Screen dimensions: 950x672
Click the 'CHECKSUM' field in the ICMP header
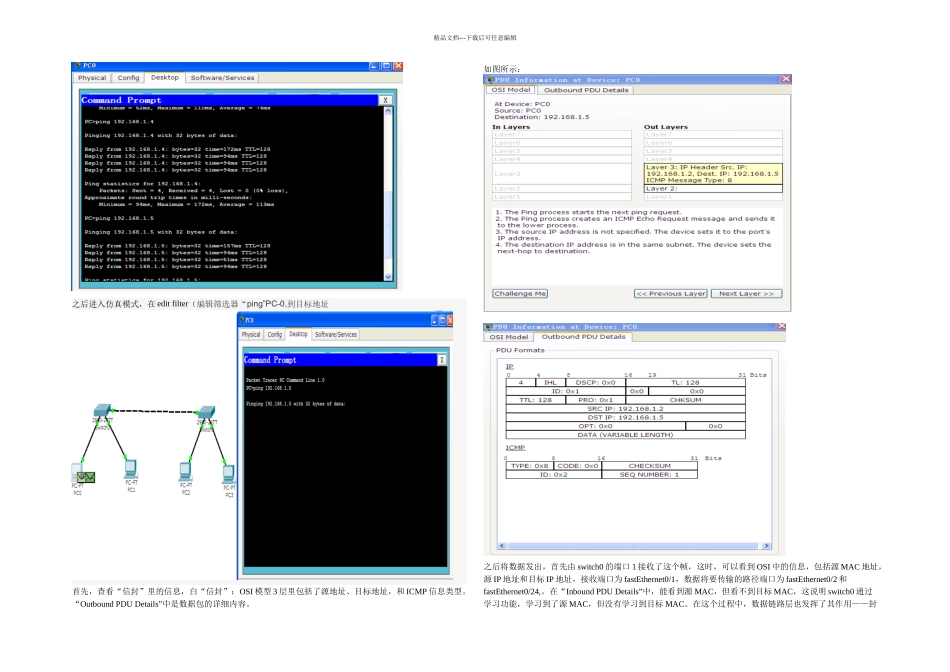tap(649, 466)
